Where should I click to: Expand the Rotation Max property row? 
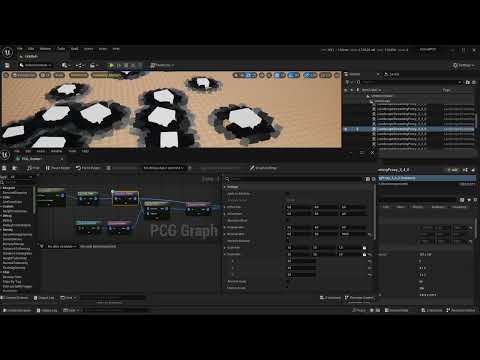tap(225, 234)
